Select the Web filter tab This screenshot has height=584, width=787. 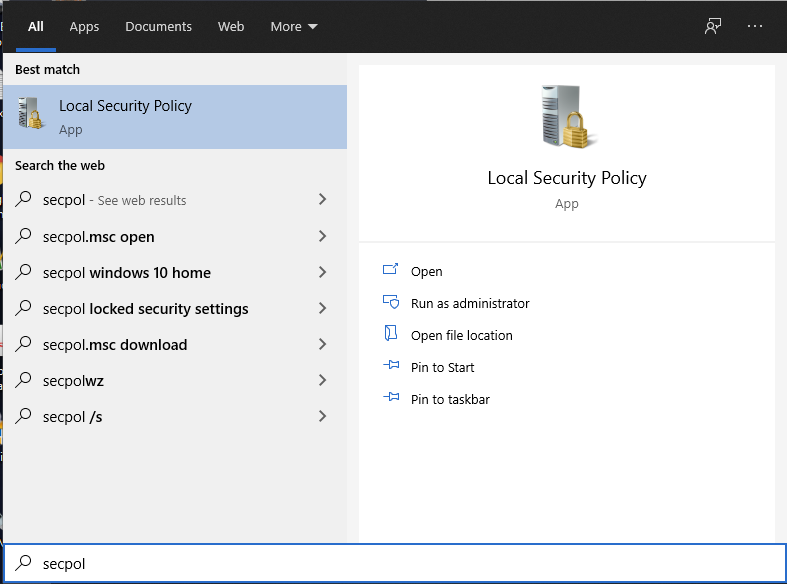(231, 27)
